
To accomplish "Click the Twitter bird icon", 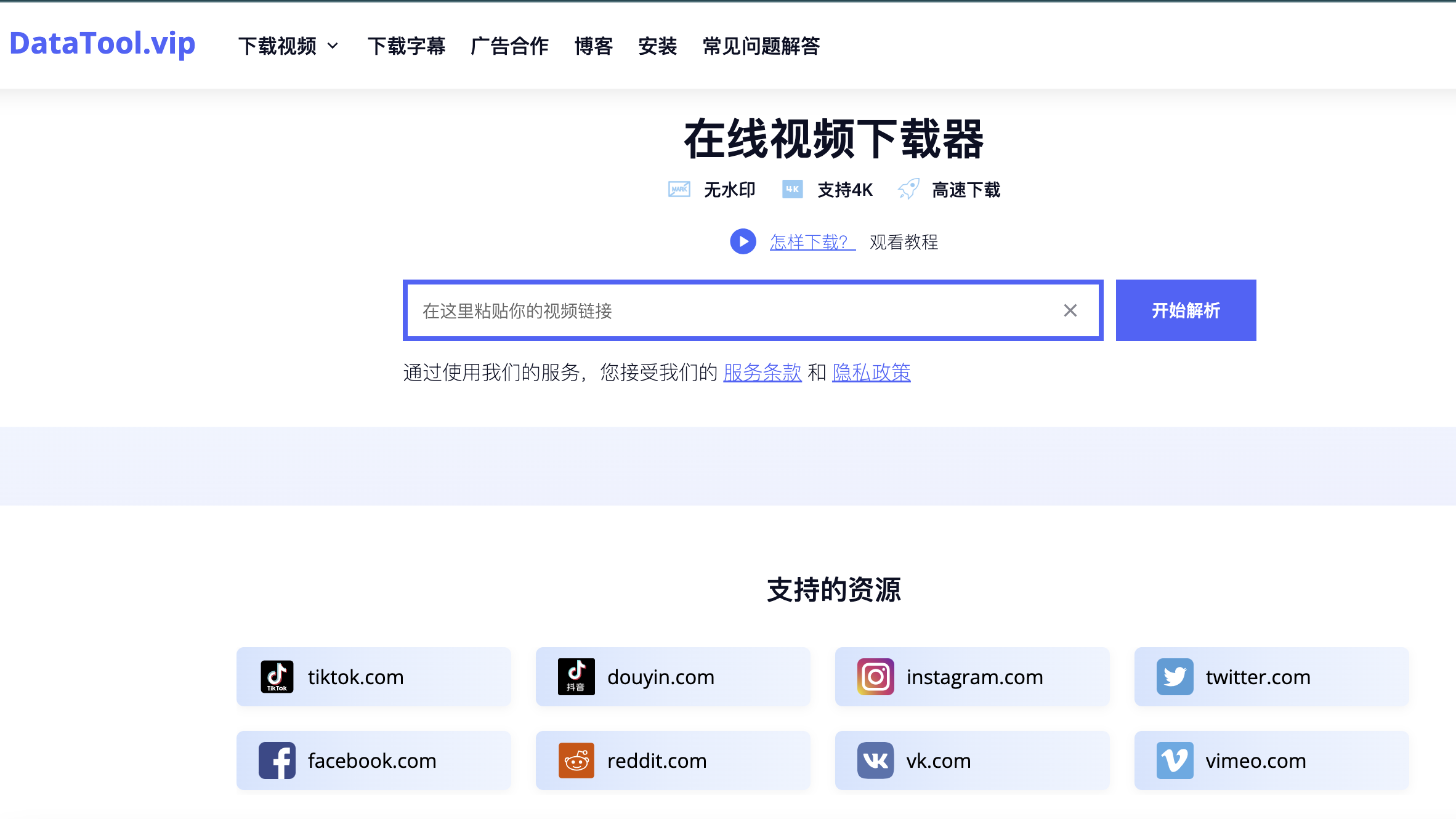I will 1175,677.
